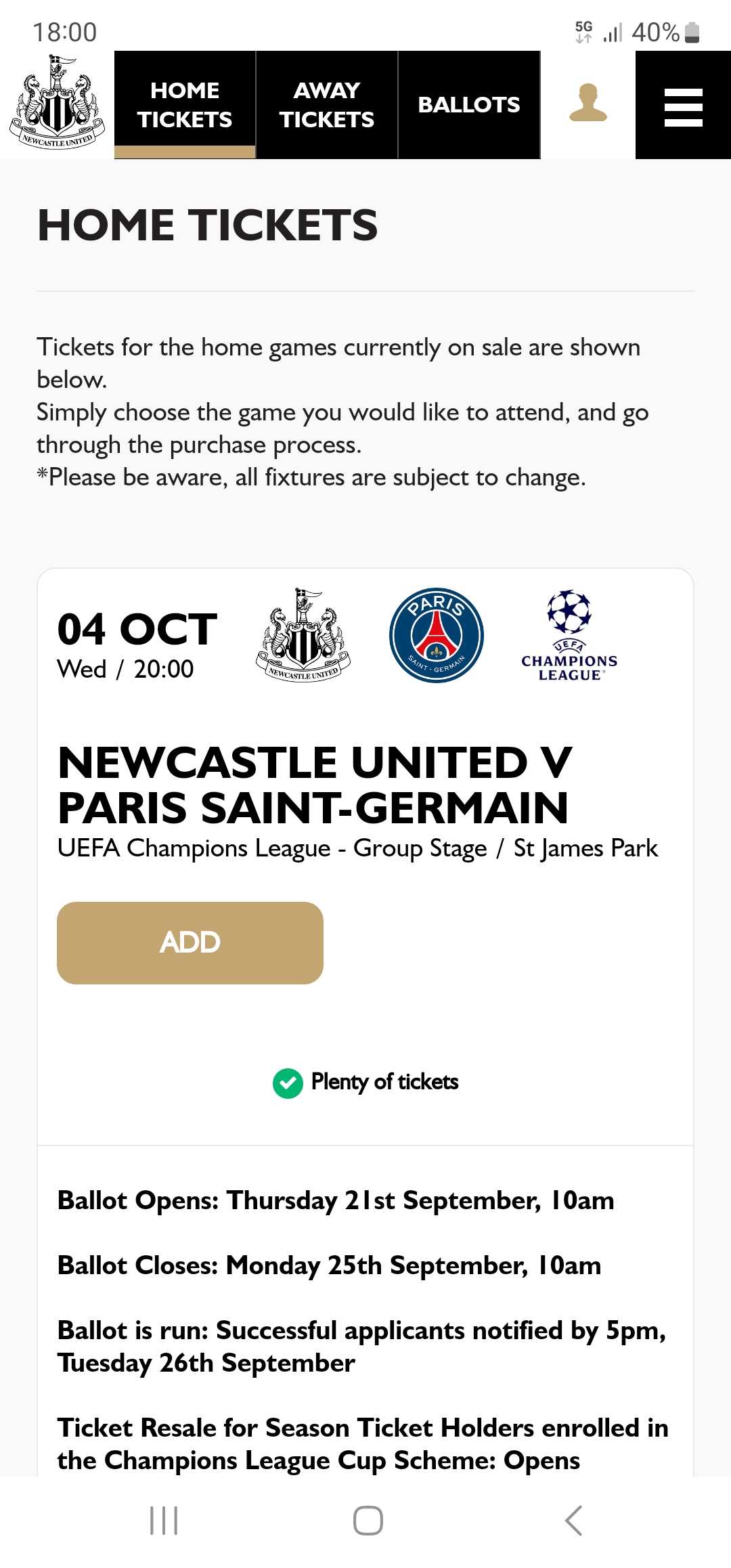Switch to the Home Tickets tab
731x1568 pixels.
click(185, 105)
